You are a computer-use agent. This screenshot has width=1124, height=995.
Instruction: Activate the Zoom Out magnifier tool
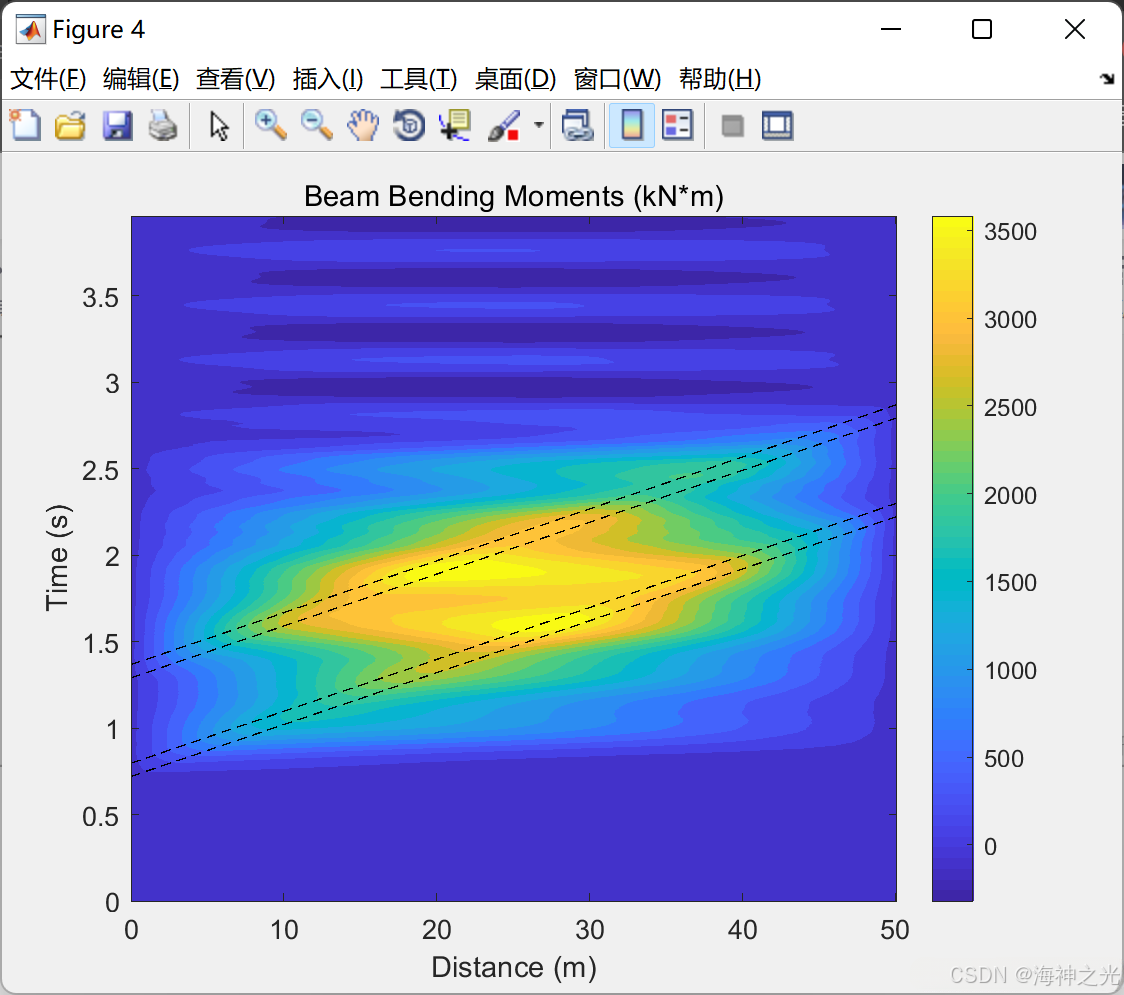pos(316,125)
